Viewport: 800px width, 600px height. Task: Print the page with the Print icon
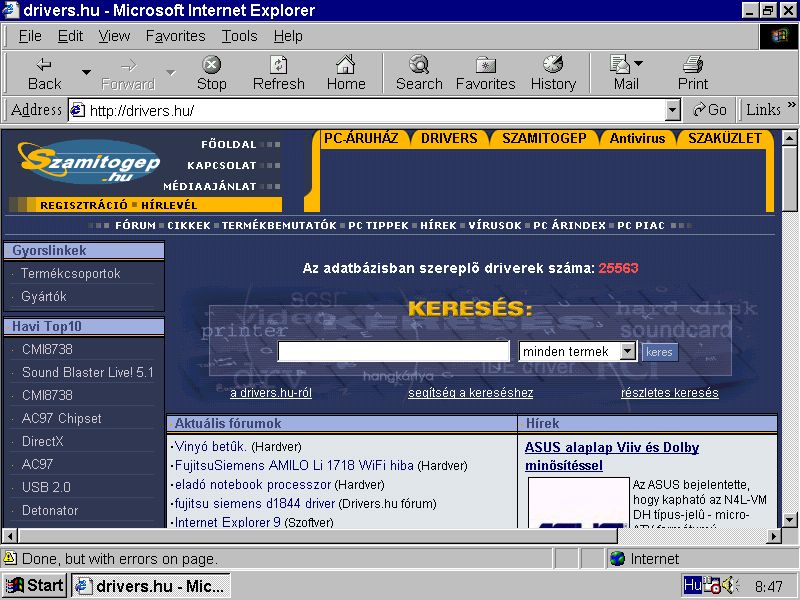(x=692, y=74)
